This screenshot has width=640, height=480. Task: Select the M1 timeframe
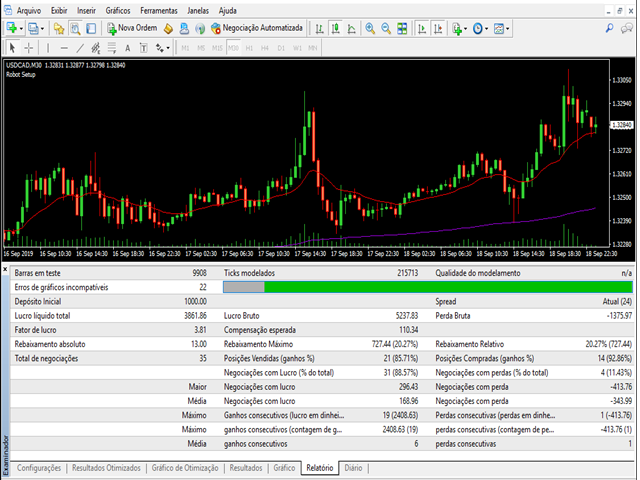click(x=185, y=48)
